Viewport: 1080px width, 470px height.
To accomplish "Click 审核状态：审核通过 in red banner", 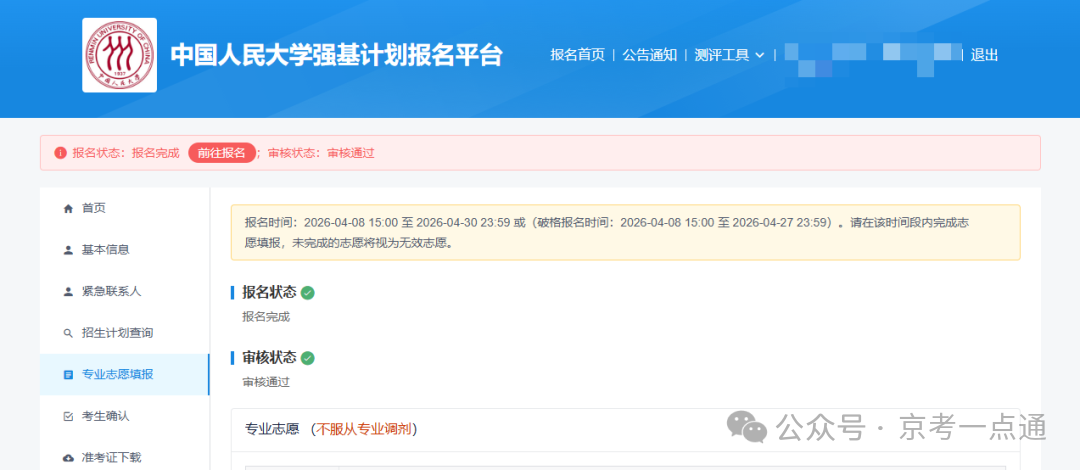I will [321, 153].
